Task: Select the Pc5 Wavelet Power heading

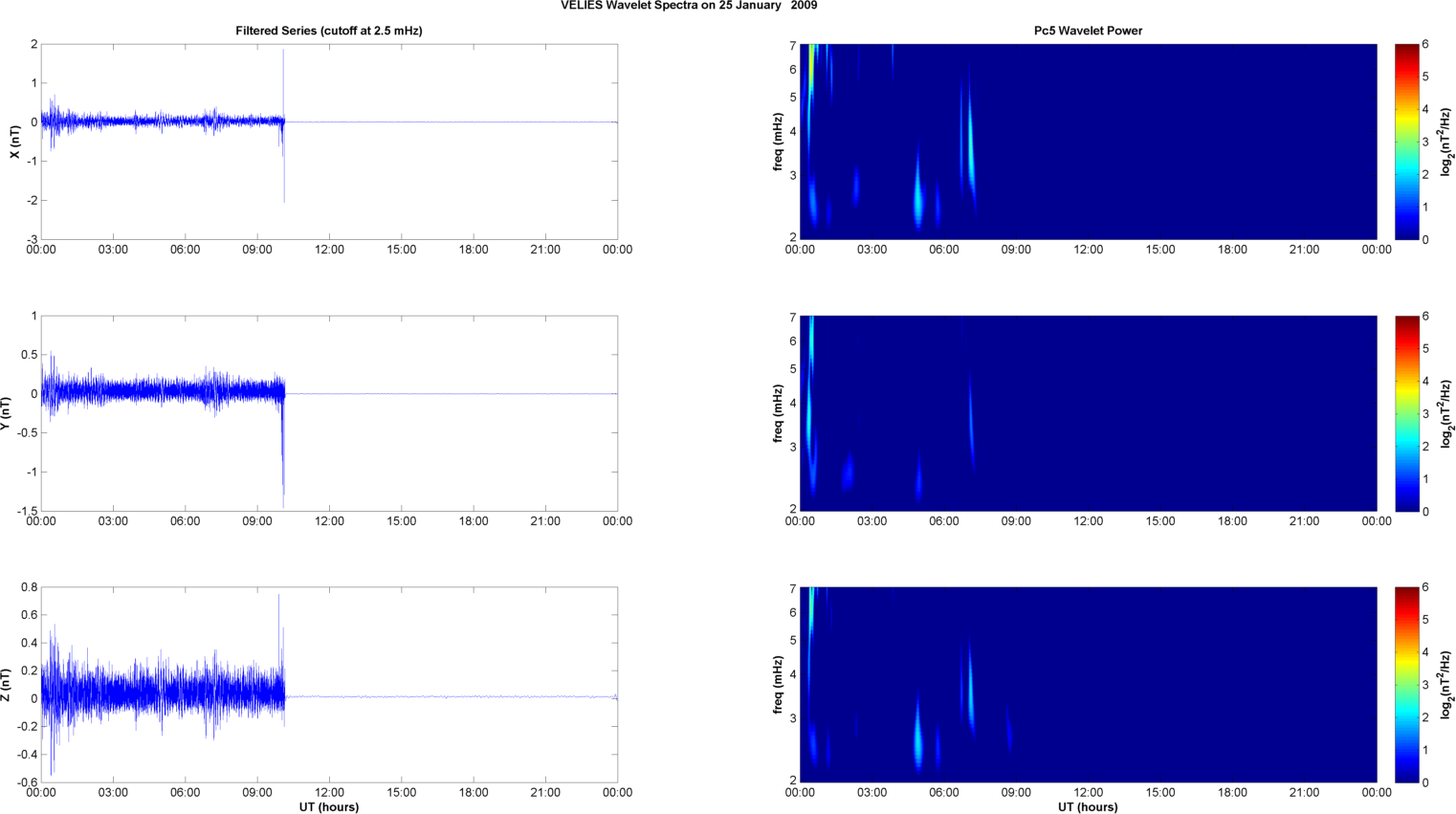Action: 1088,31
